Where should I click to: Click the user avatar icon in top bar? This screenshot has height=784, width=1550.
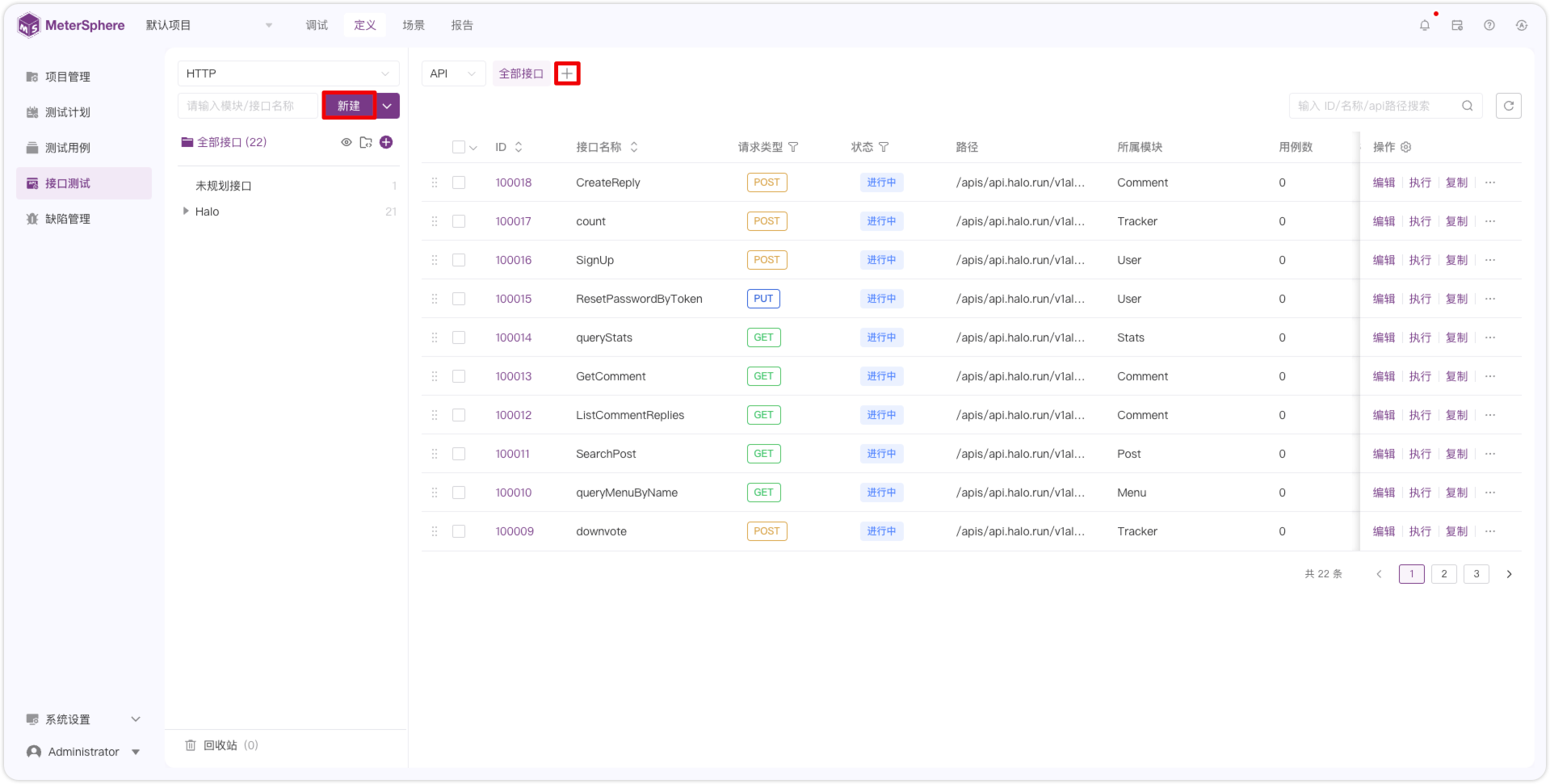coord(1522,26)
